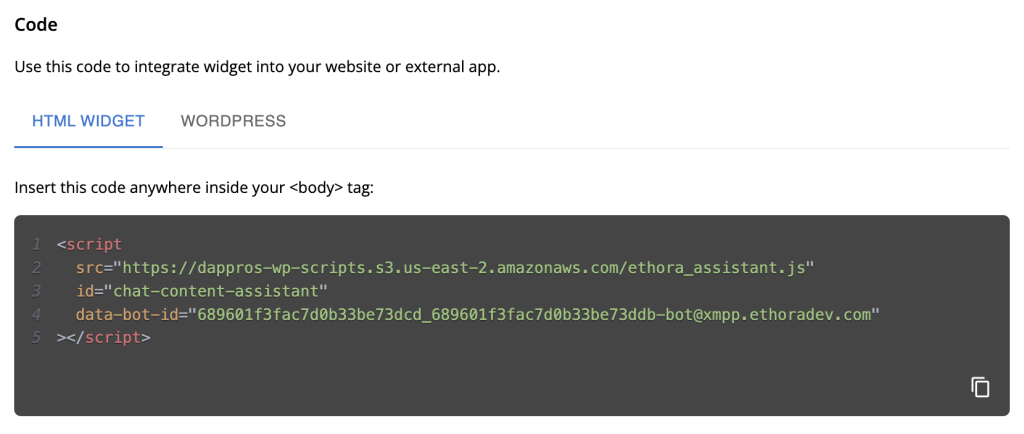The height and width of the screenshot is (434, 1024).
Task: Click line number 2 in the code gutter
Action: (x=37, y=268)
